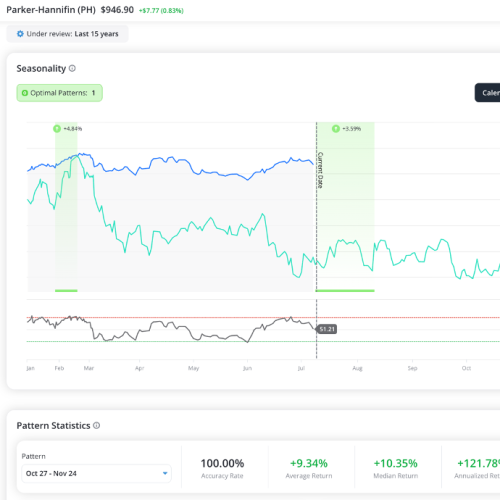Open the Oct 27 - Nov 24 pattern dropdown
This screenshot has width=500, height=500.
tap(96, 473)
